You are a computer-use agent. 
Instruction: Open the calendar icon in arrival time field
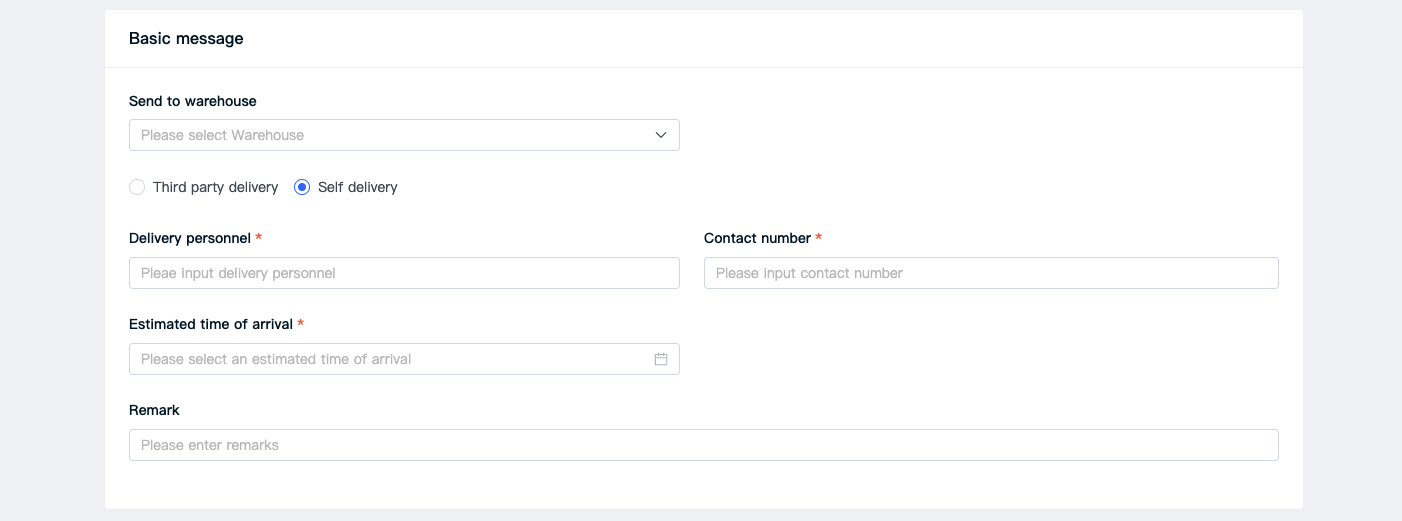[x=661, y=359]
